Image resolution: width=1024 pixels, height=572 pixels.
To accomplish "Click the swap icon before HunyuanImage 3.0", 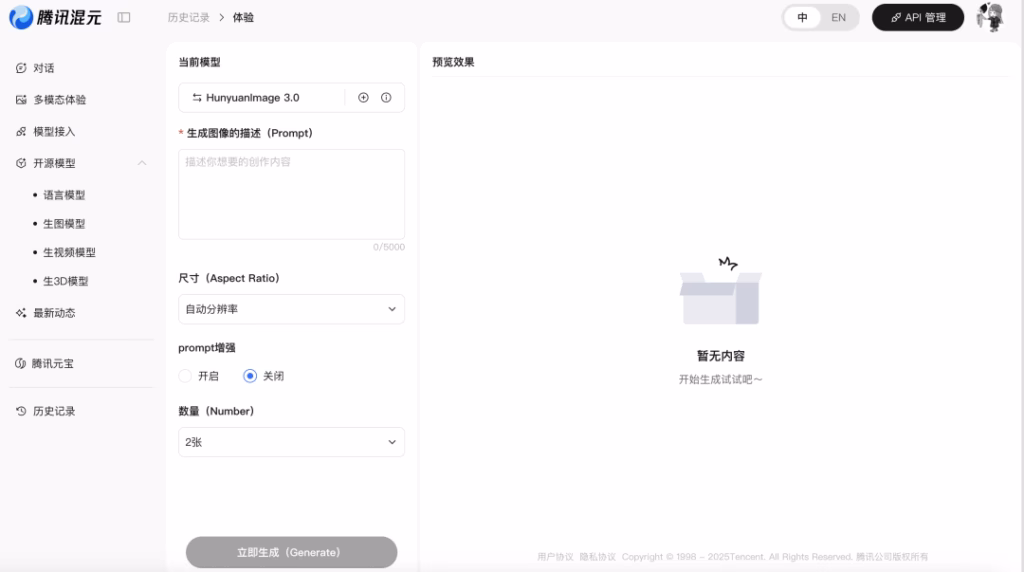I will [196, 98].
